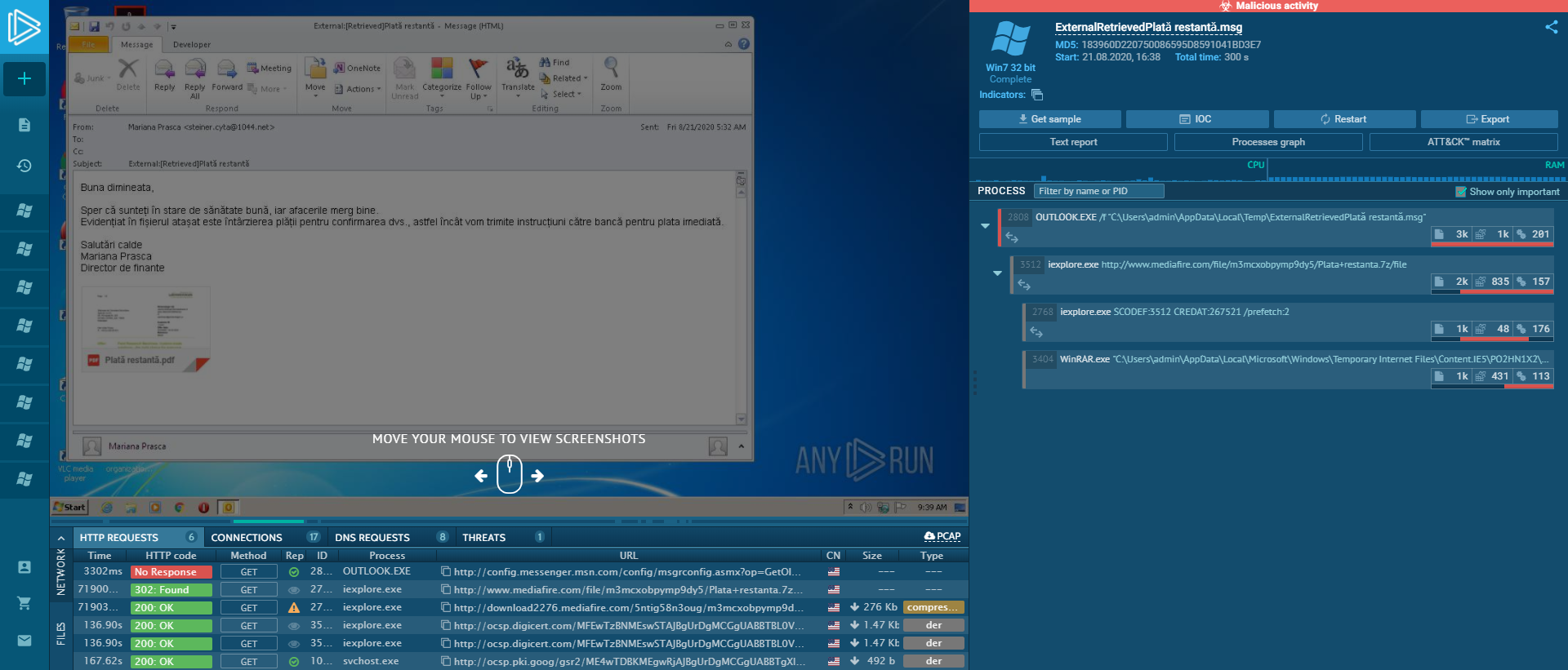1568x670 pixels.
Task: Click the share icon beside the file name
Action: pyautogui.click(x=1552, y=27)
